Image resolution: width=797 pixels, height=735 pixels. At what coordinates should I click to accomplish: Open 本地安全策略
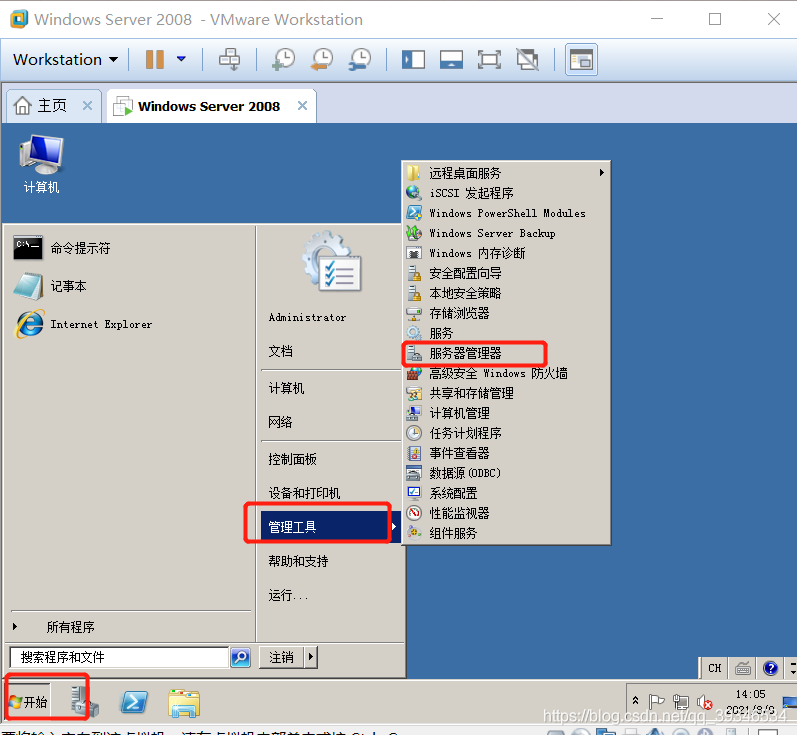[x=506, y=293]
